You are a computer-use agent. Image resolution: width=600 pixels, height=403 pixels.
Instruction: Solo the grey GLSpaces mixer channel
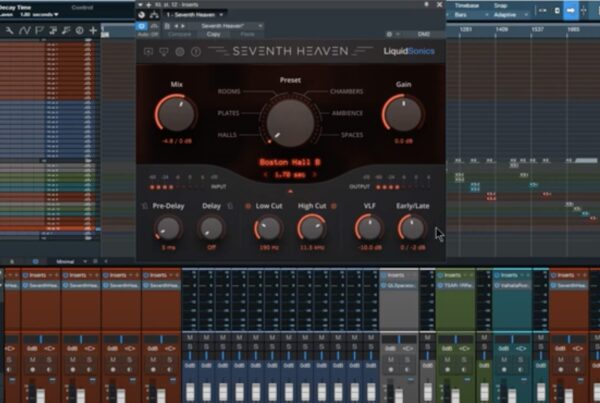[407, 360]
